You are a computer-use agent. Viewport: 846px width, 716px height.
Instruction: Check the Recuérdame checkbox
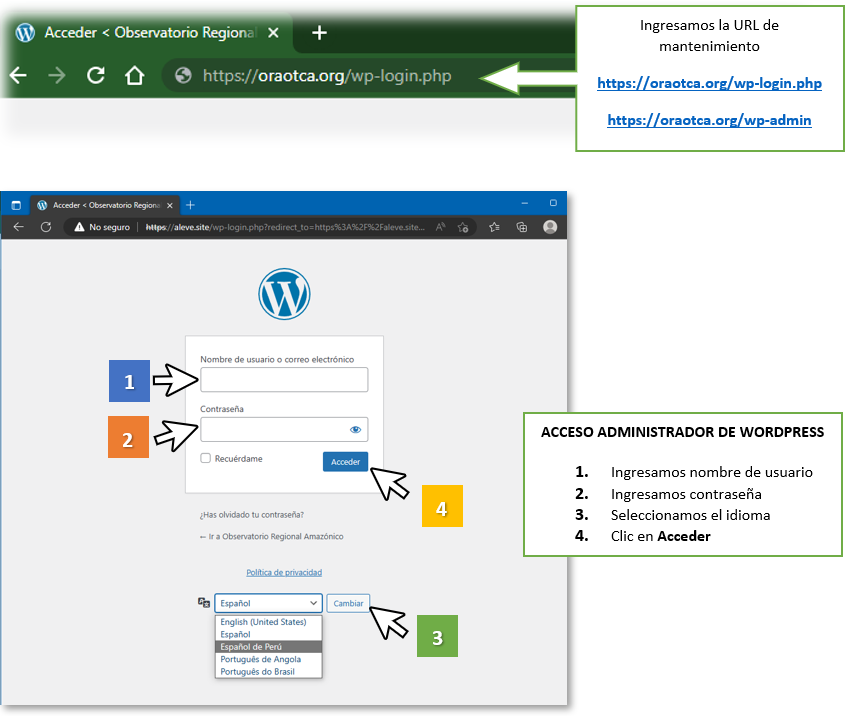(206, 458)
